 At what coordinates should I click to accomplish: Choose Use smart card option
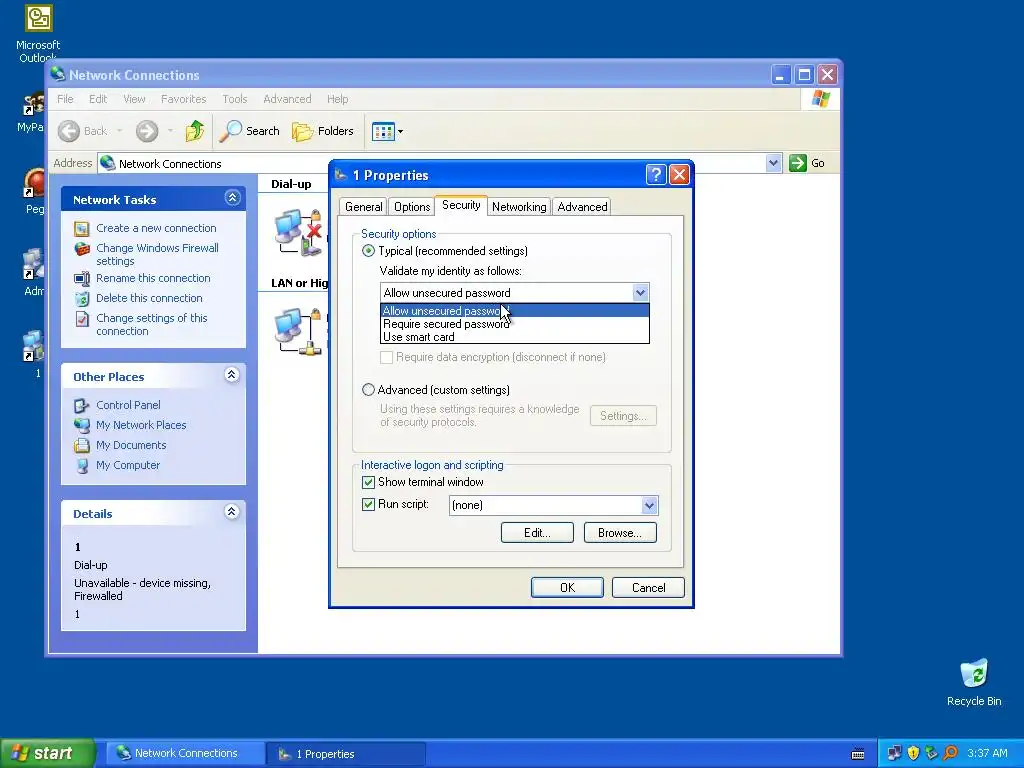tap(515, 337)
